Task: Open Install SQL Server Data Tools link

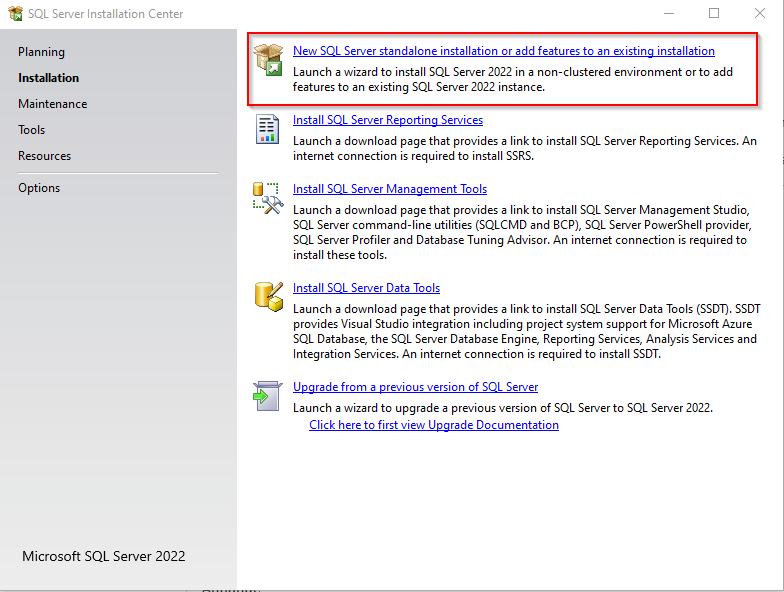Action: [366, 288]
